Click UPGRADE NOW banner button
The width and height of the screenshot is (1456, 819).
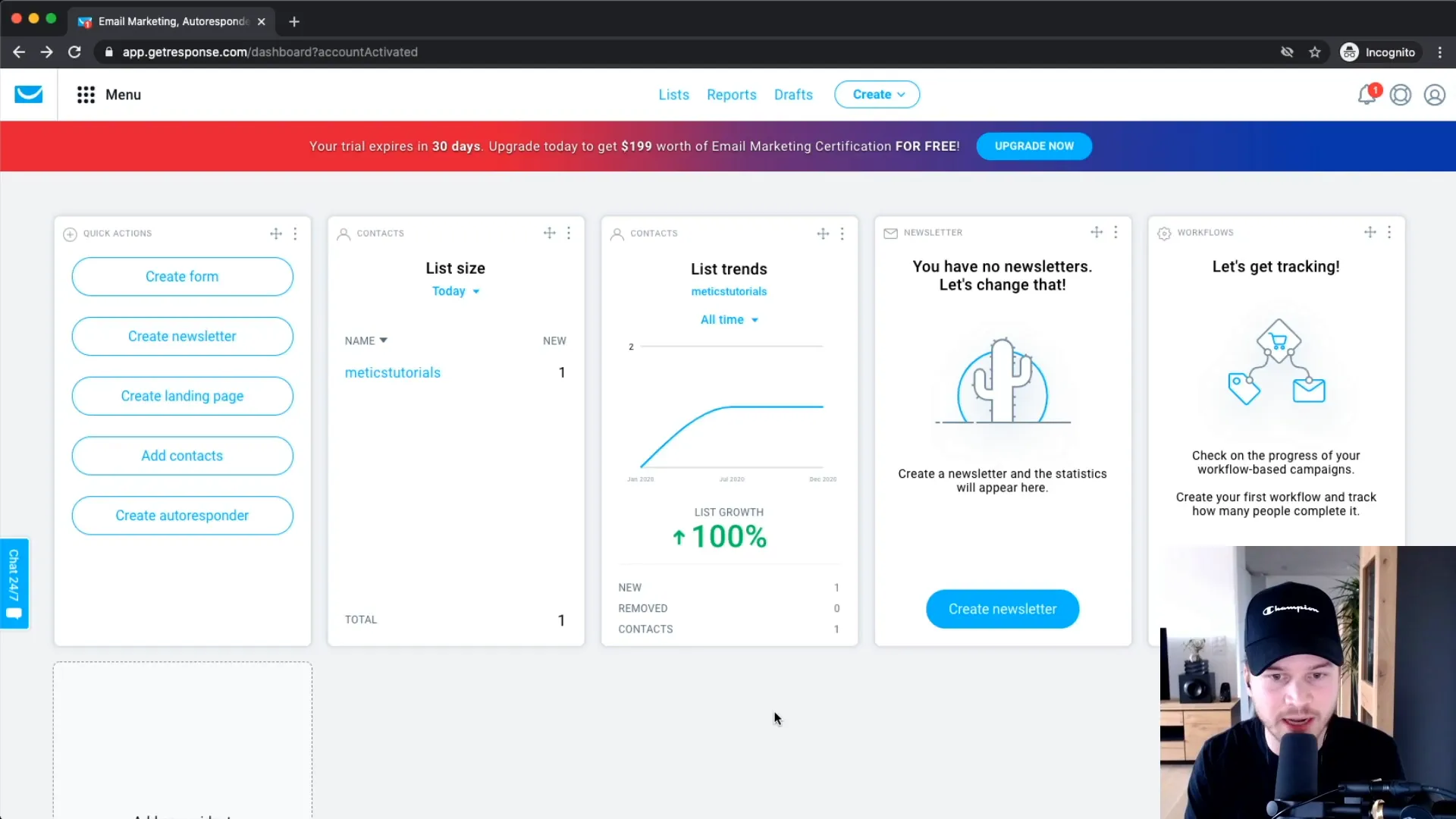[x=1034, y=145]
